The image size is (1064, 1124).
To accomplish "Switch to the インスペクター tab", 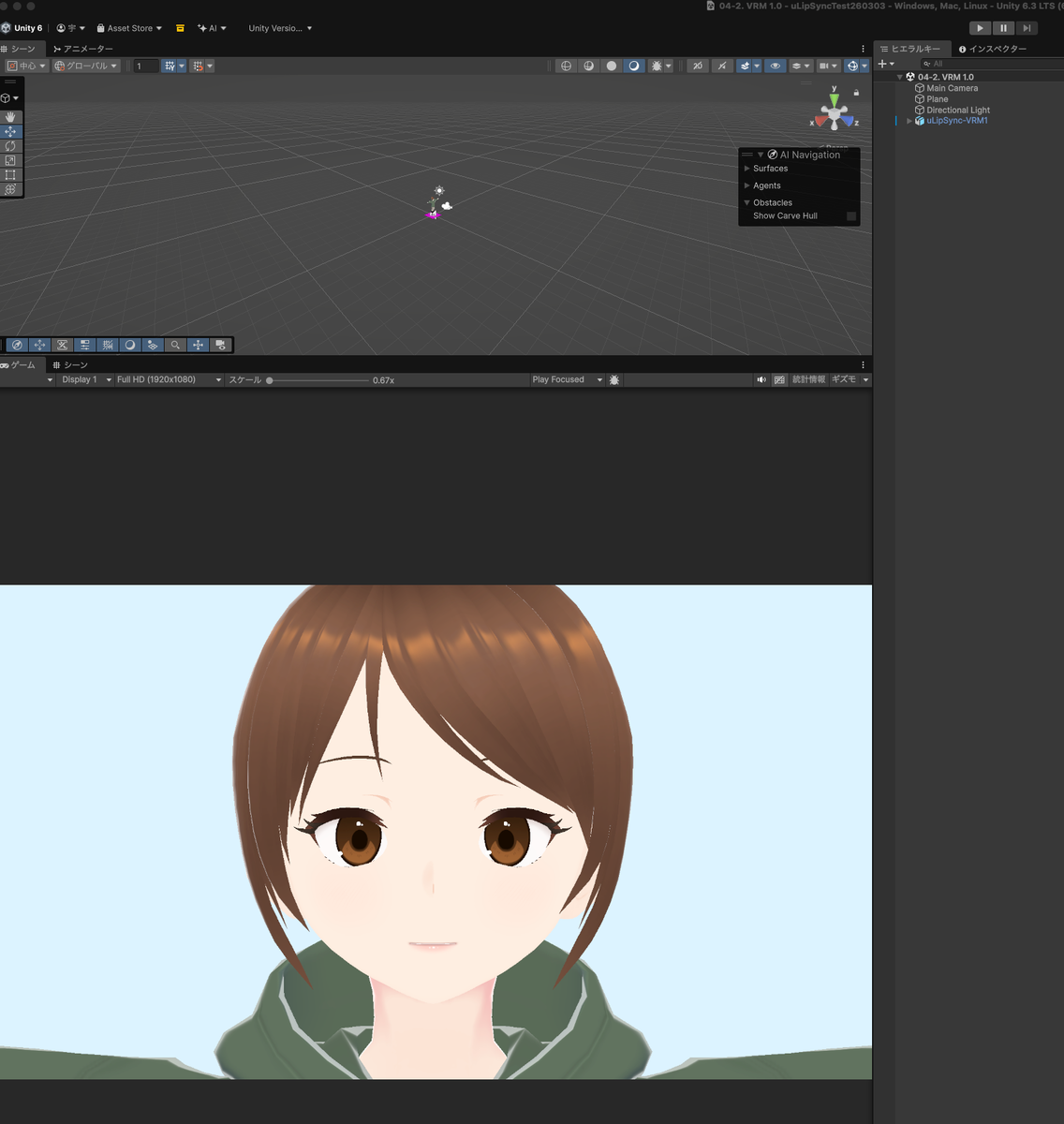I will pyautogui.click(x=993, y=49).
